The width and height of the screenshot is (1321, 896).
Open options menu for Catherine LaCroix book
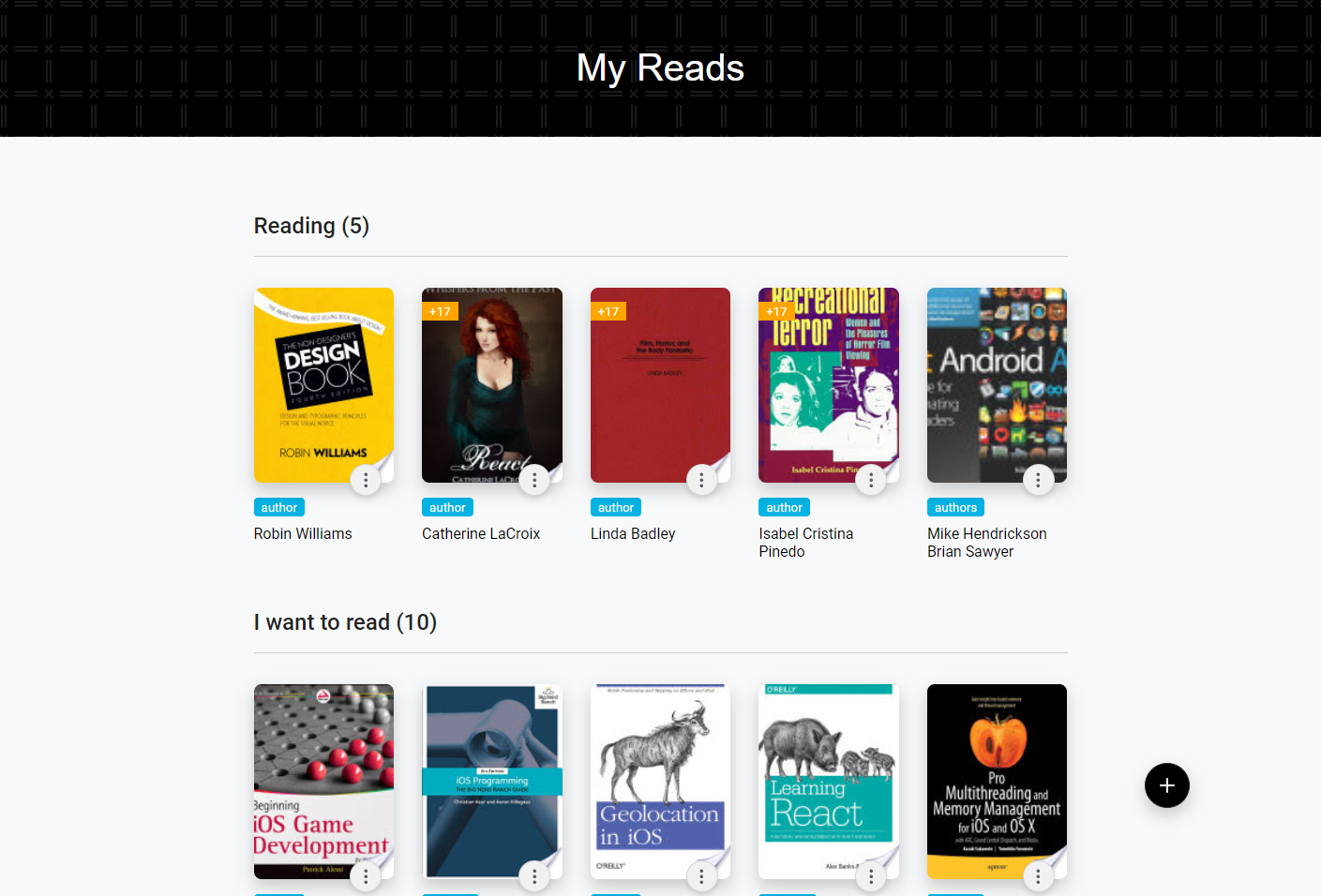(x=534, y=480)
